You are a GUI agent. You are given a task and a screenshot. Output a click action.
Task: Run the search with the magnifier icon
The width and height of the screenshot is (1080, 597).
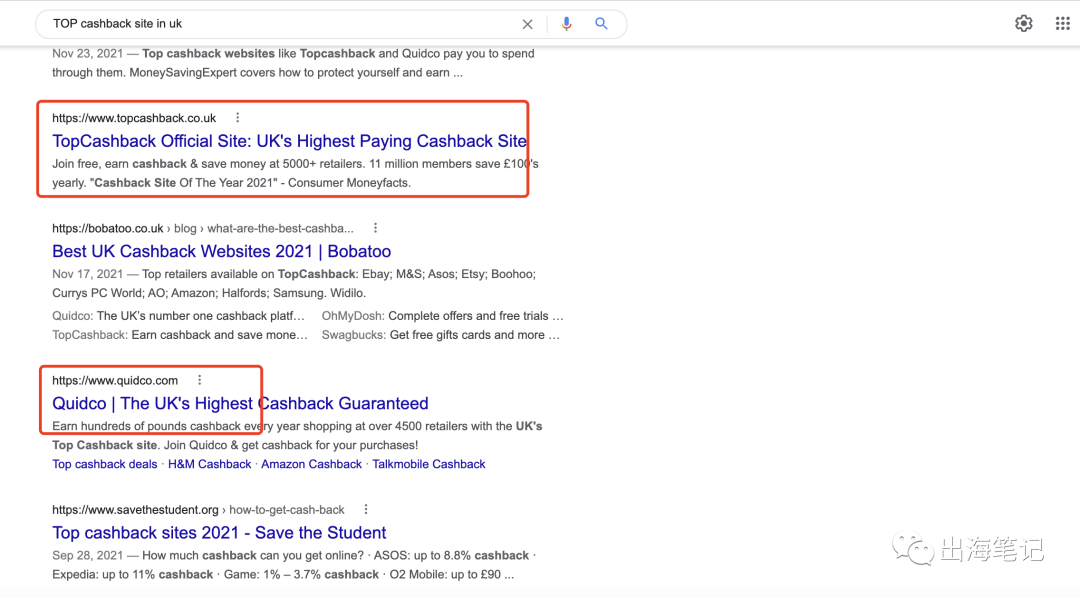pyautogui.click(x=601, y=23)
